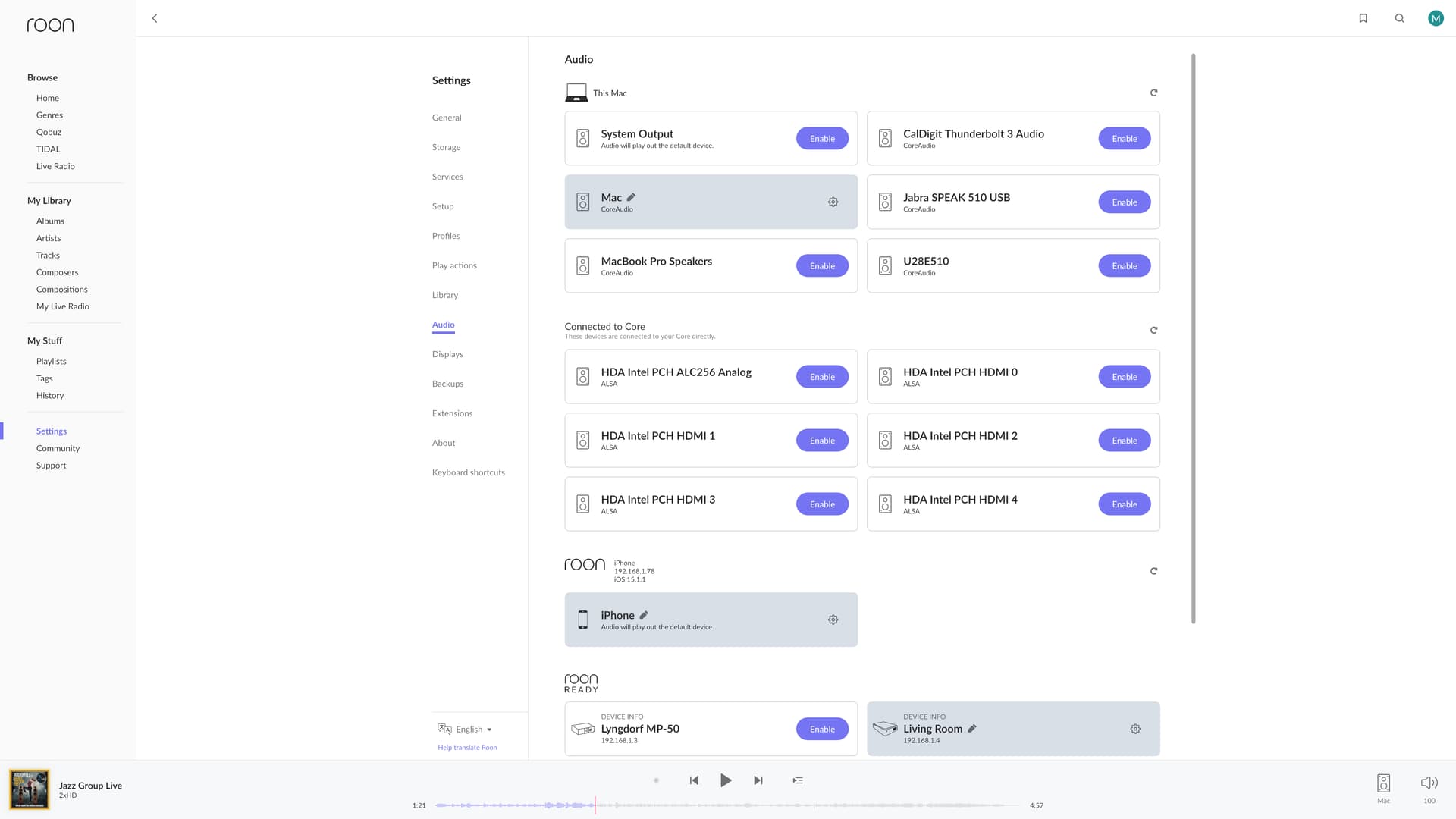Open Extensions settings
1456x819 pixels.
pos(452,413)
